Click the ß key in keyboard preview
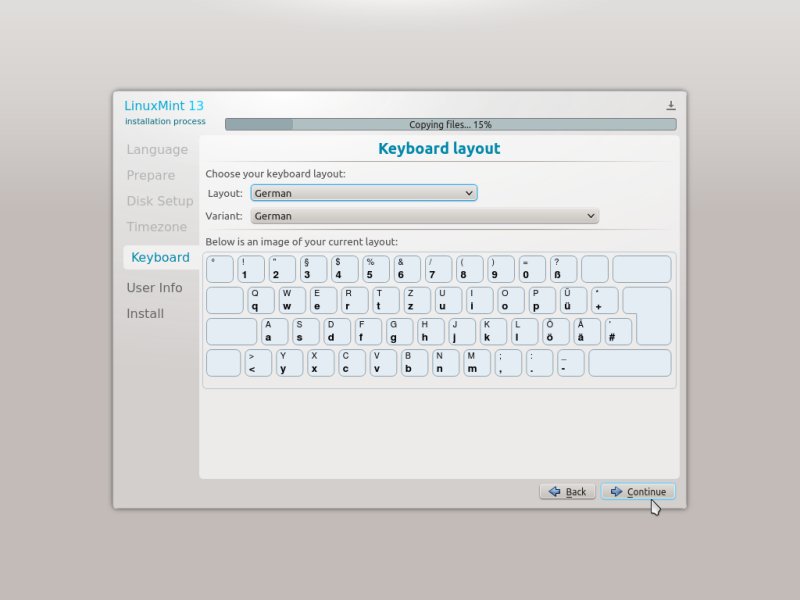Screen dimensions: 800x600 pyautogui.click(x=563, y=269)
